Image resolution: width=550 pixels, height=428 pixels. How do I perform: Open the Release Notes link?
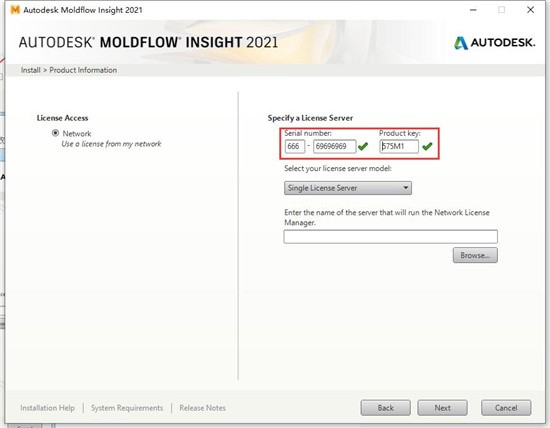point(202,408)
